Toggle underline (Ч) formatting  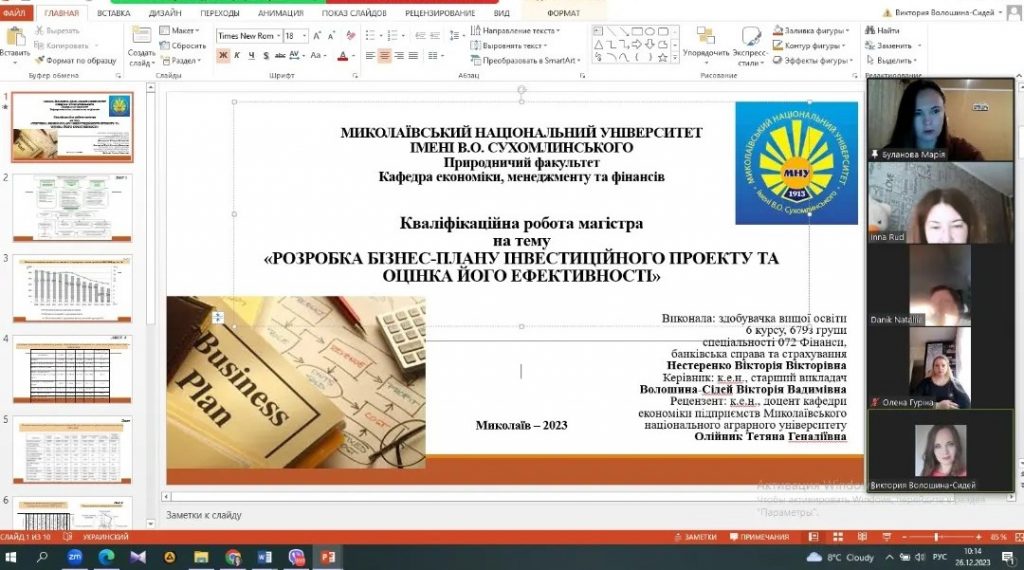(x=251, y=56)
